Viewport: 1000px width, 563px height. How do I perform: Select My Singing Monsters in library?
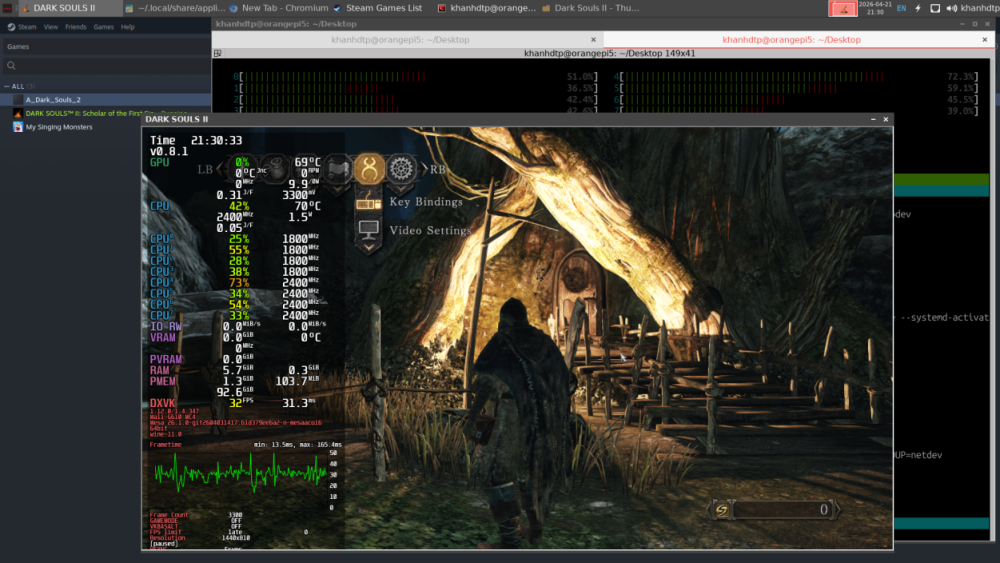pyautogui.click(x=59, y=127)
